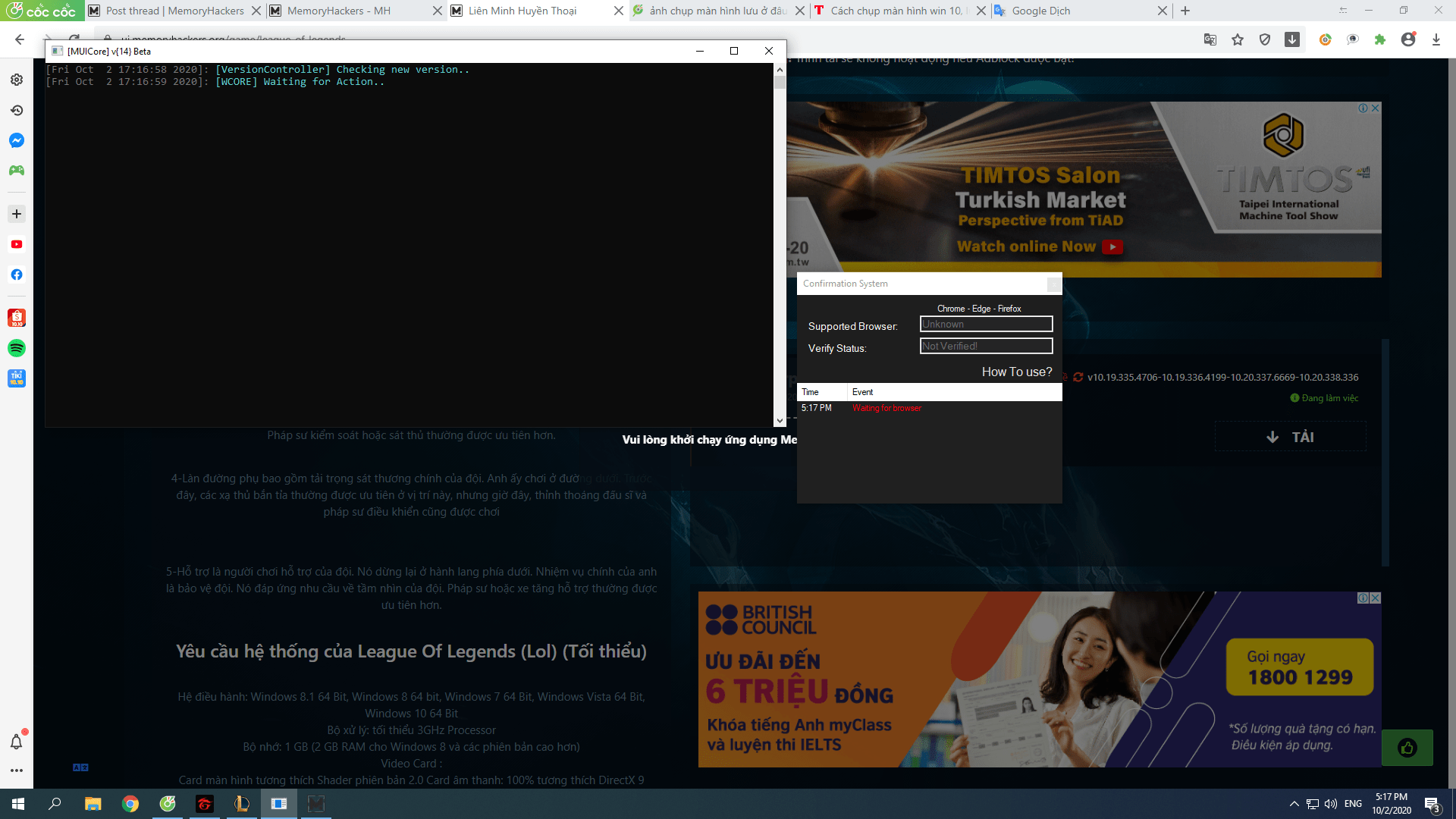This screenshot has height=819, width=1456.
Task: Open the user profile icon in toolbar
Action: (x=1408, y=39)
